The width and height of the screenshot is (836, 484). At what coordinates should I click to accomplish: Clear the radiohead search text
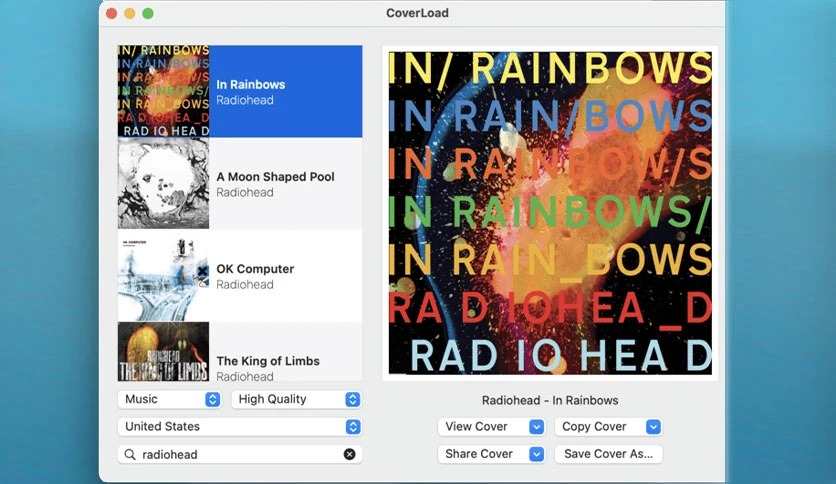349,454
